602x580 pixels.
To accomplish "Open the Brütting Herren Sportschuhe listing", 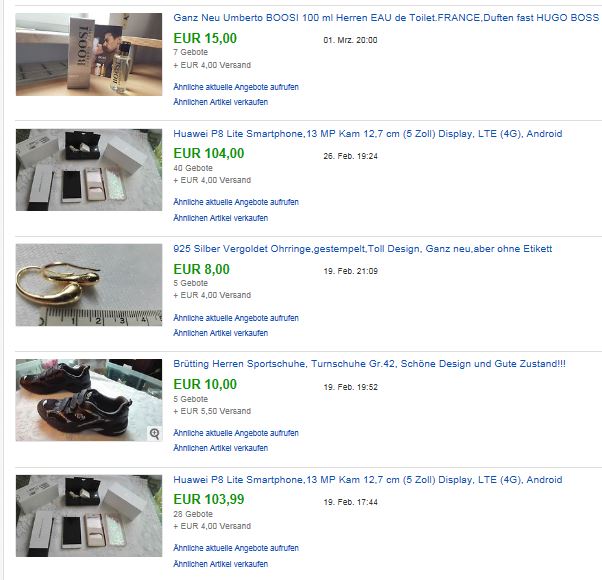I will click(x=369, y=364).
